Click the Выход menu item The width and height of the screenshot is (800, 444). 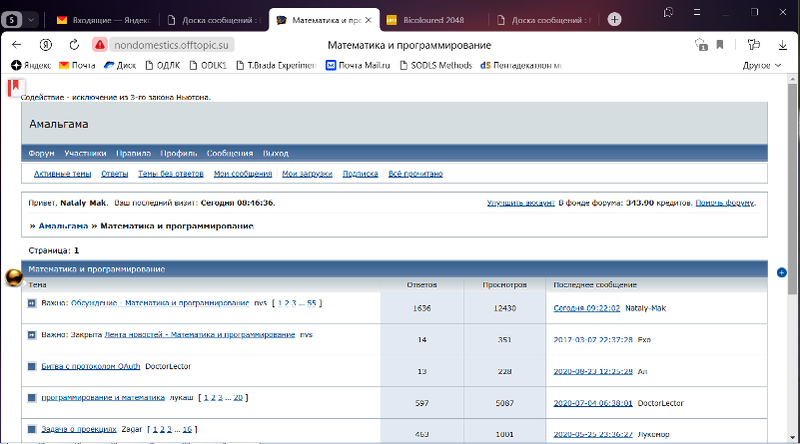coord(276,153)
